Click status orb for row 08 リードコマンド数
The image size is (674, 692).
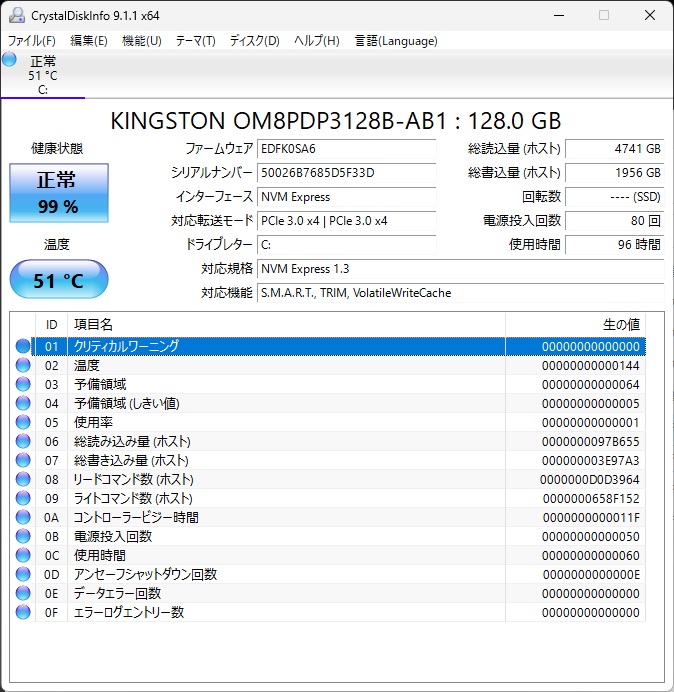pyautogui.click(x=23, y=479)
